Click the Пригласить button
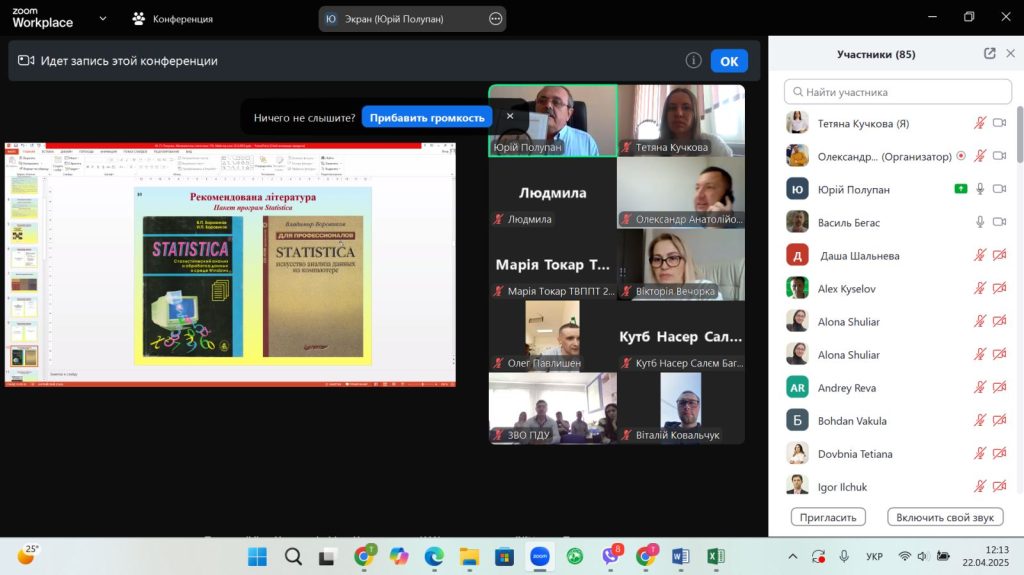The image size is (1024, 575). click(x=828, y=517)
